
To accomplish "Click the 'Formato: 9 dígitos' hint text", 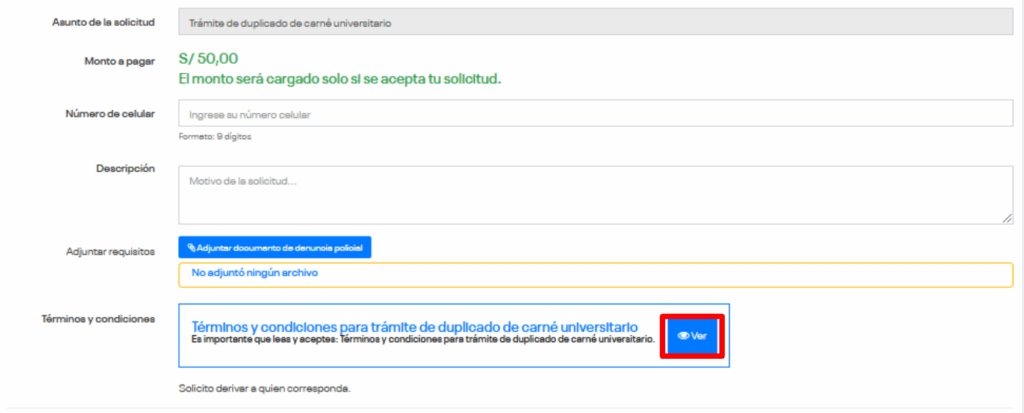I will (x=214, y=136).
